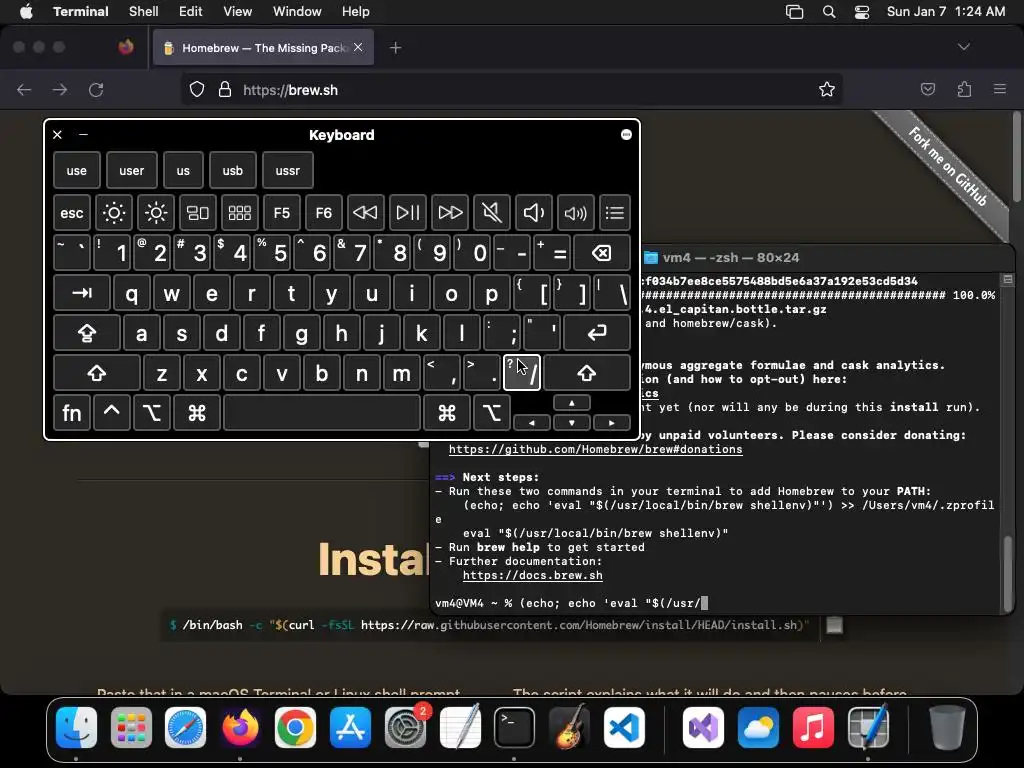This screenshot has width=1024, height=768.
Task: Click the fast-forward media key
Action: pos(449,213)
